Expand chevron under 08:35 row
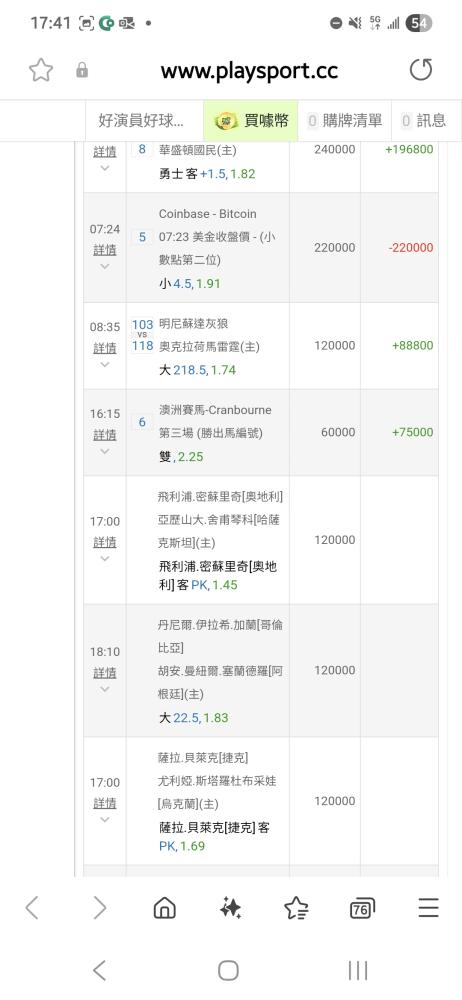 105,364
